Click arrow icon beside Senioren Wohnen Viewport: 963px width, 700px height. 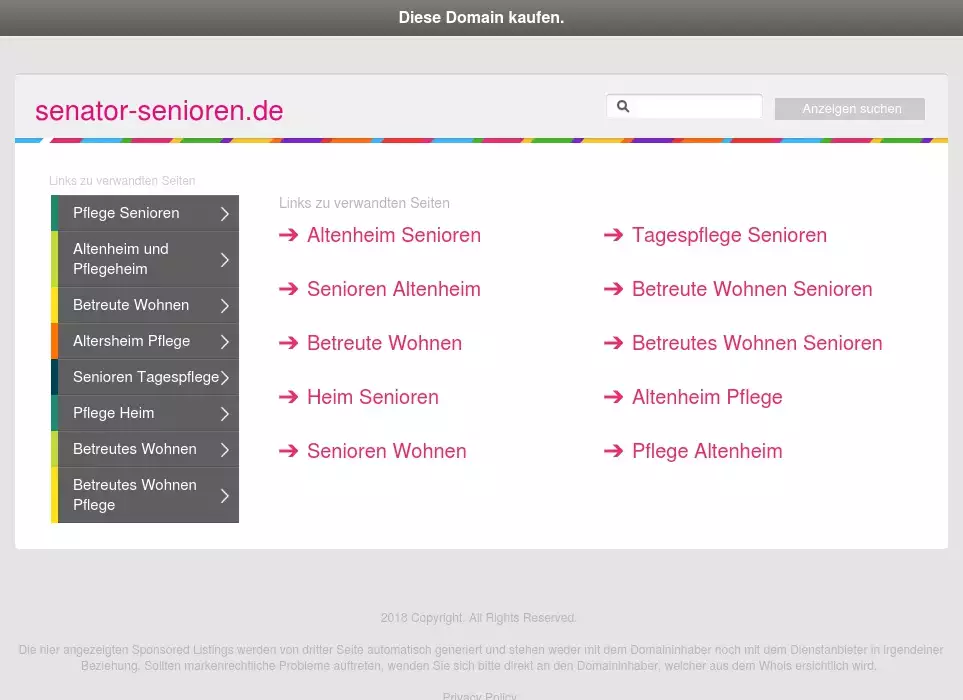coord(288,451)
